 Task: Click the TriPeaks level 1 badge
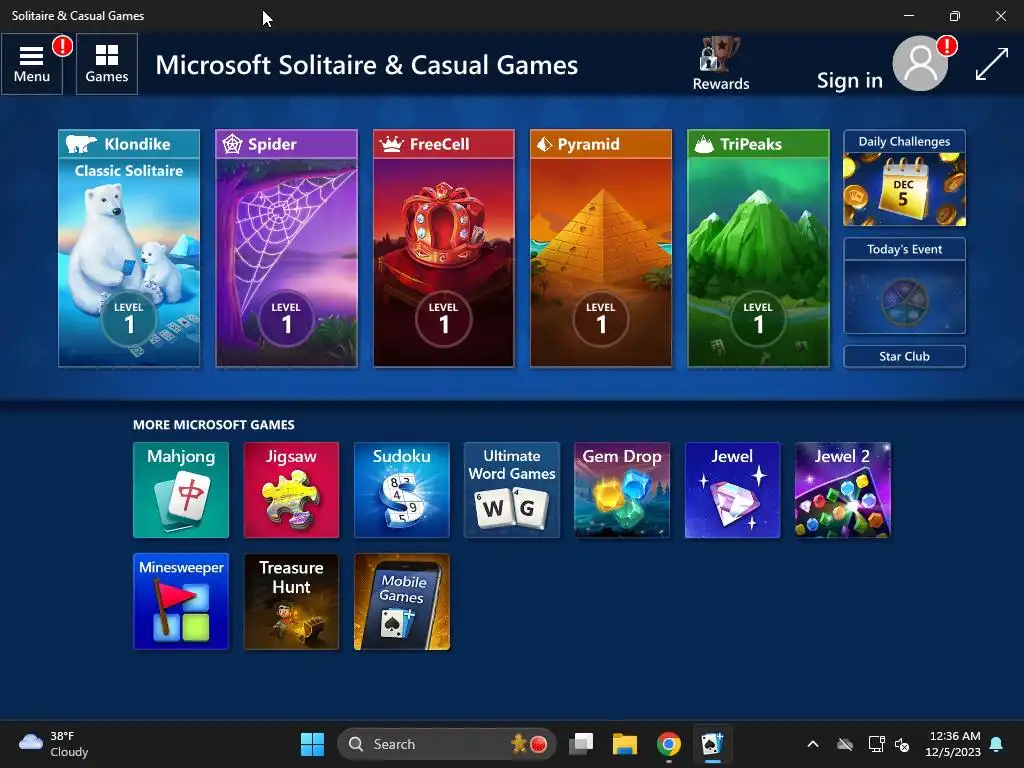pos(758,318)
